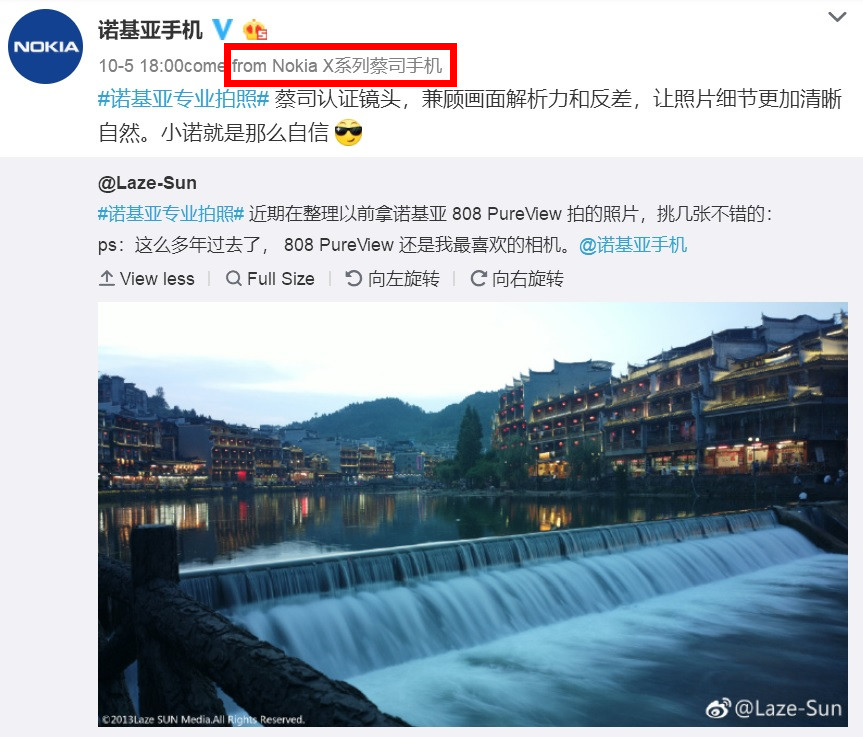
Task: Open the post options chevron menu
Action: coord(837,17)
